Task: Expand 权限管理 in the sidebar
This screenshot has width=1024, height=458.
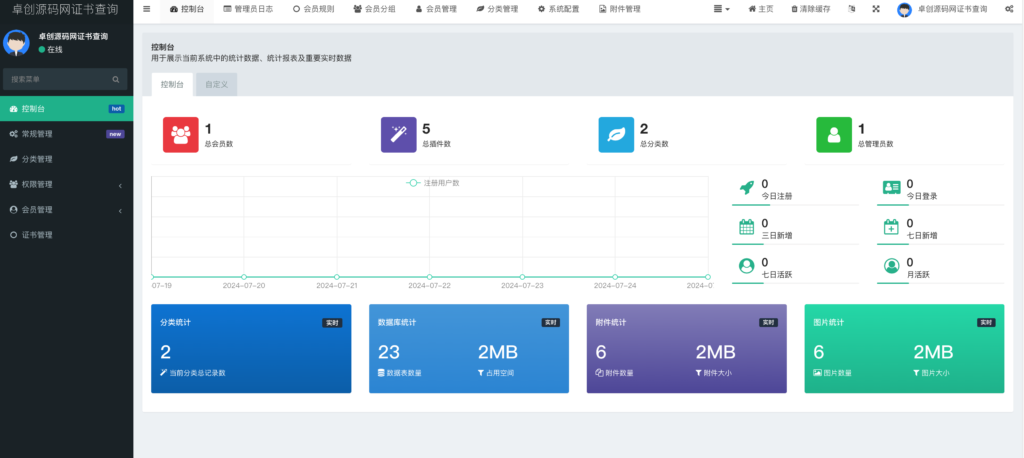Action: [x=67, y=184]
